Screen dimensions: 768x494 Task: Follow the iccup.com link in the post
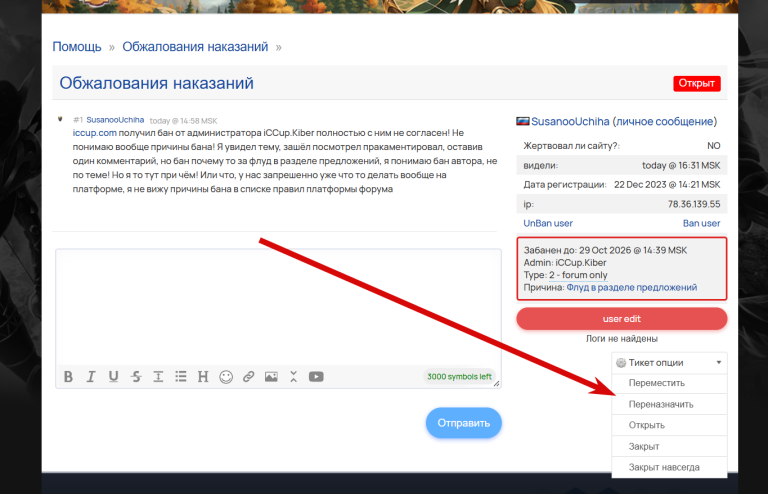[95, 133]
